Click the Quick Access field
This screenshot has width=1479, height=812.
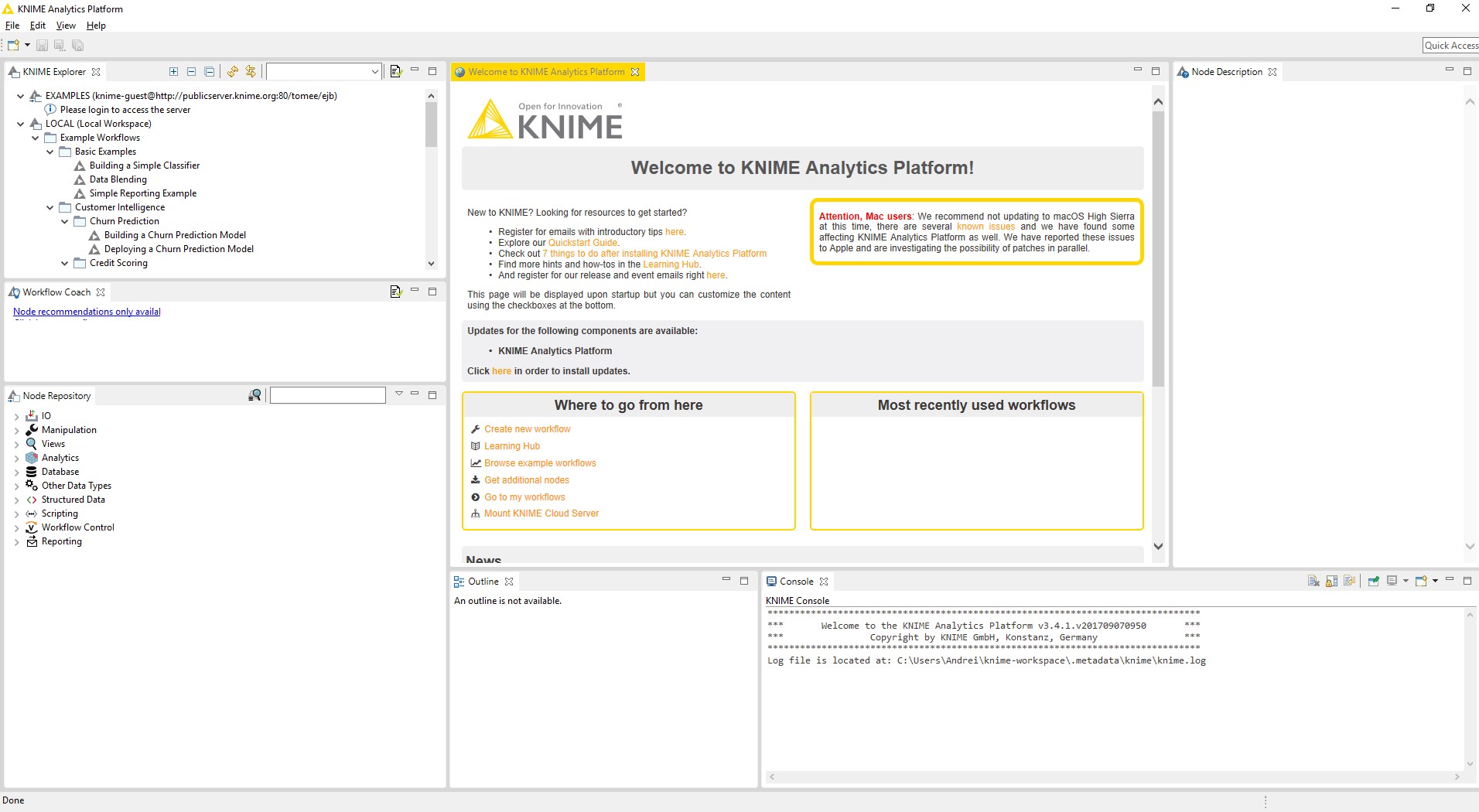1450,46
